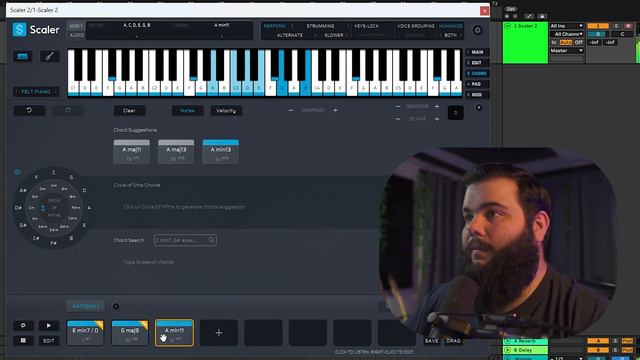
Task: Click the small circle icon right of semitone value
Action: click(479, 108)
